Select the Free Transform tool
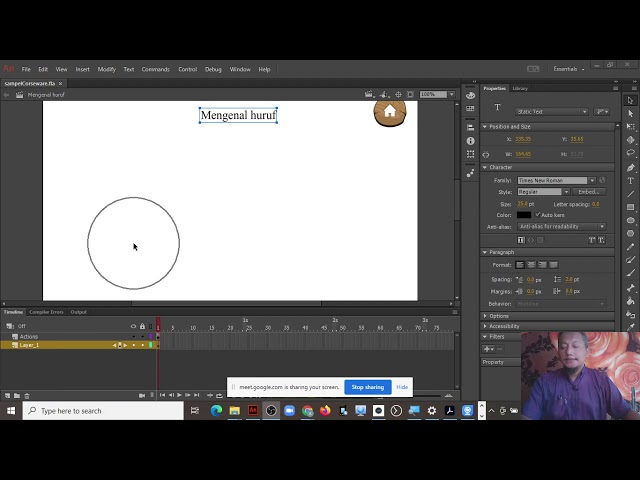 point(630,127)
